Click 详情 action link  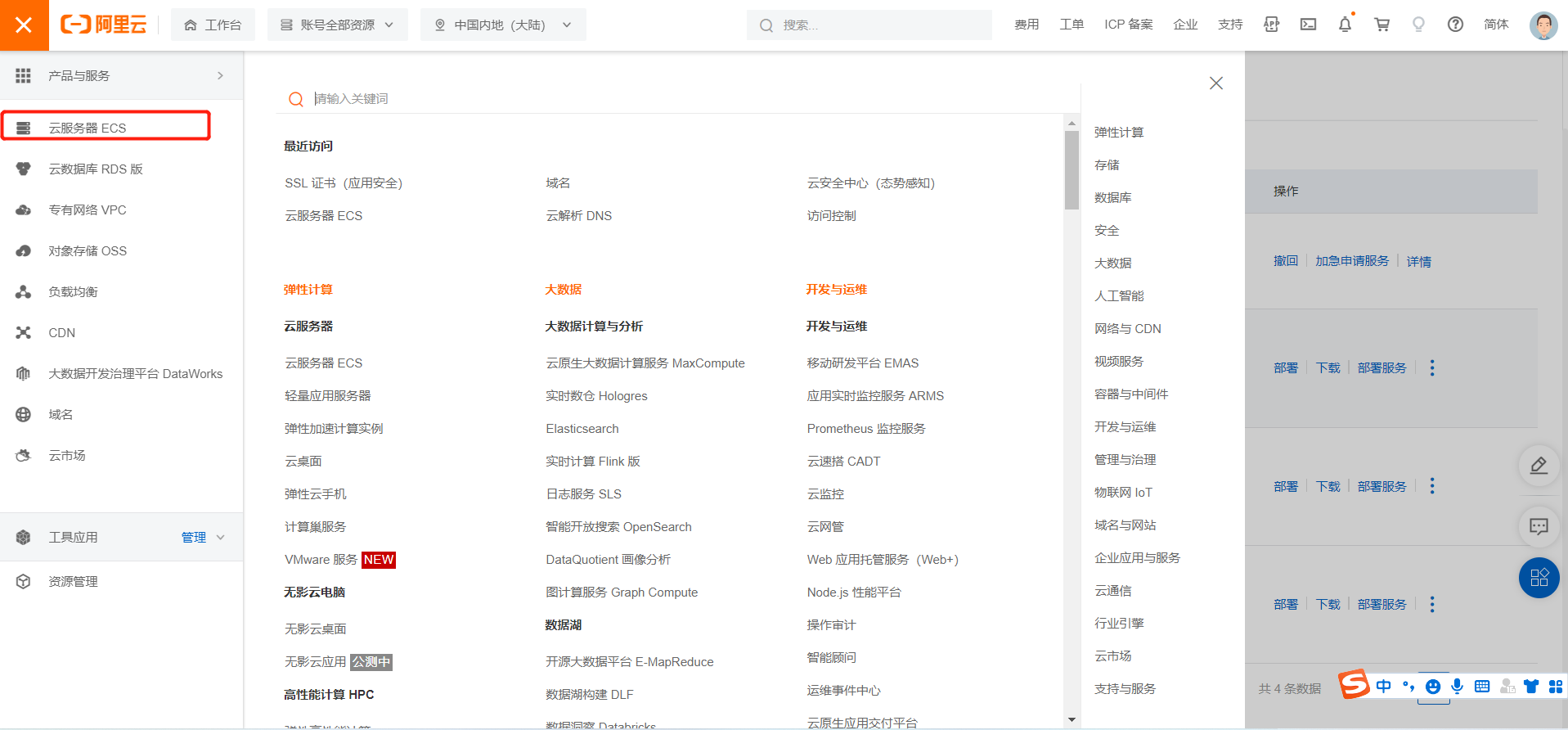1419,261
